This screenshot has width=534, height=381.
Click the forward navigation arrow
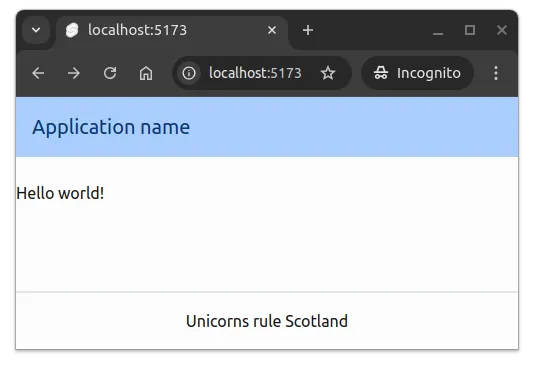click(74, 73)
